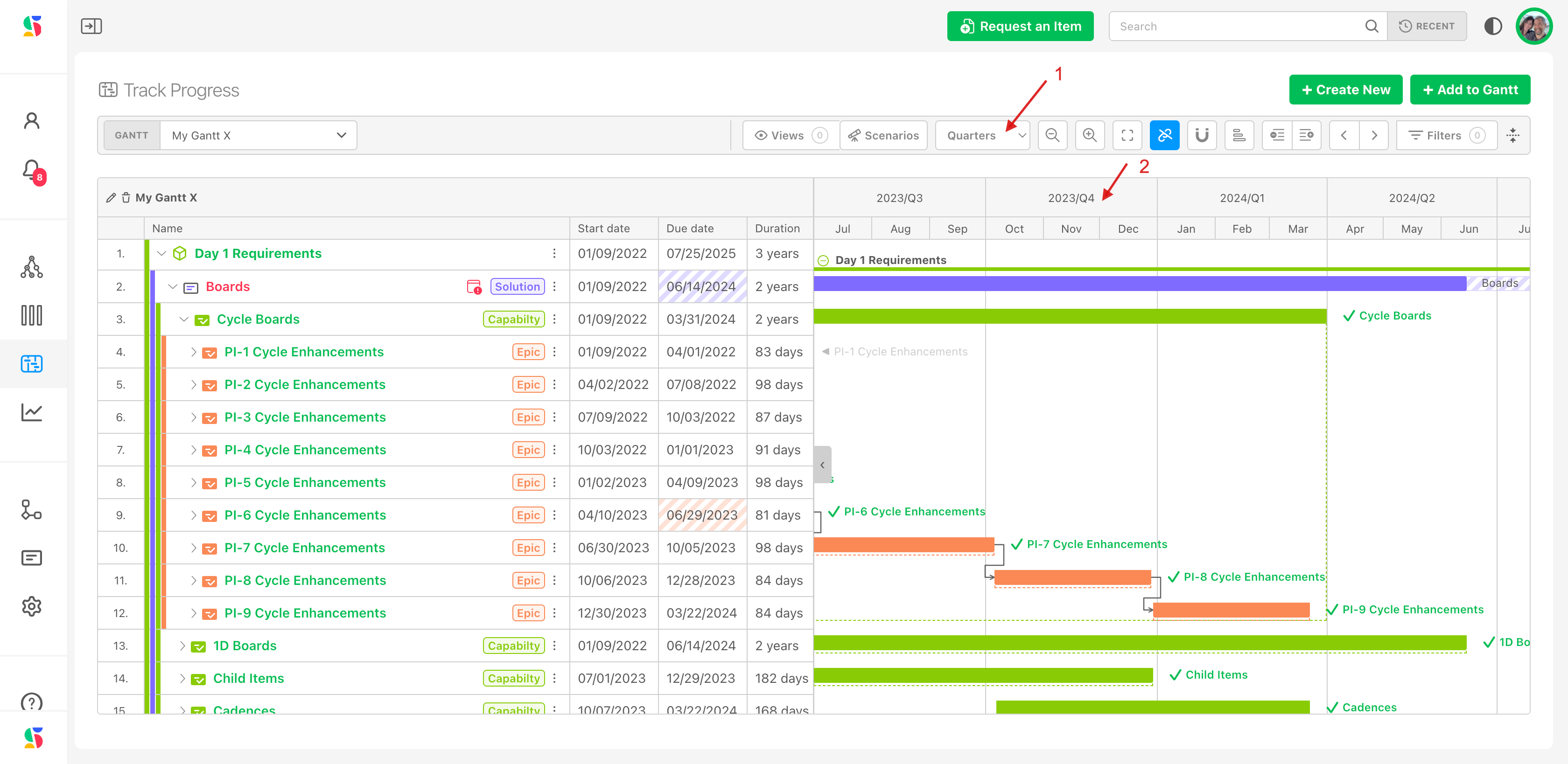Image resolution: width=1568 pixels, height=764 pixels.
Task: Open kebab menu for Boards row
Action: pos(554,286)
